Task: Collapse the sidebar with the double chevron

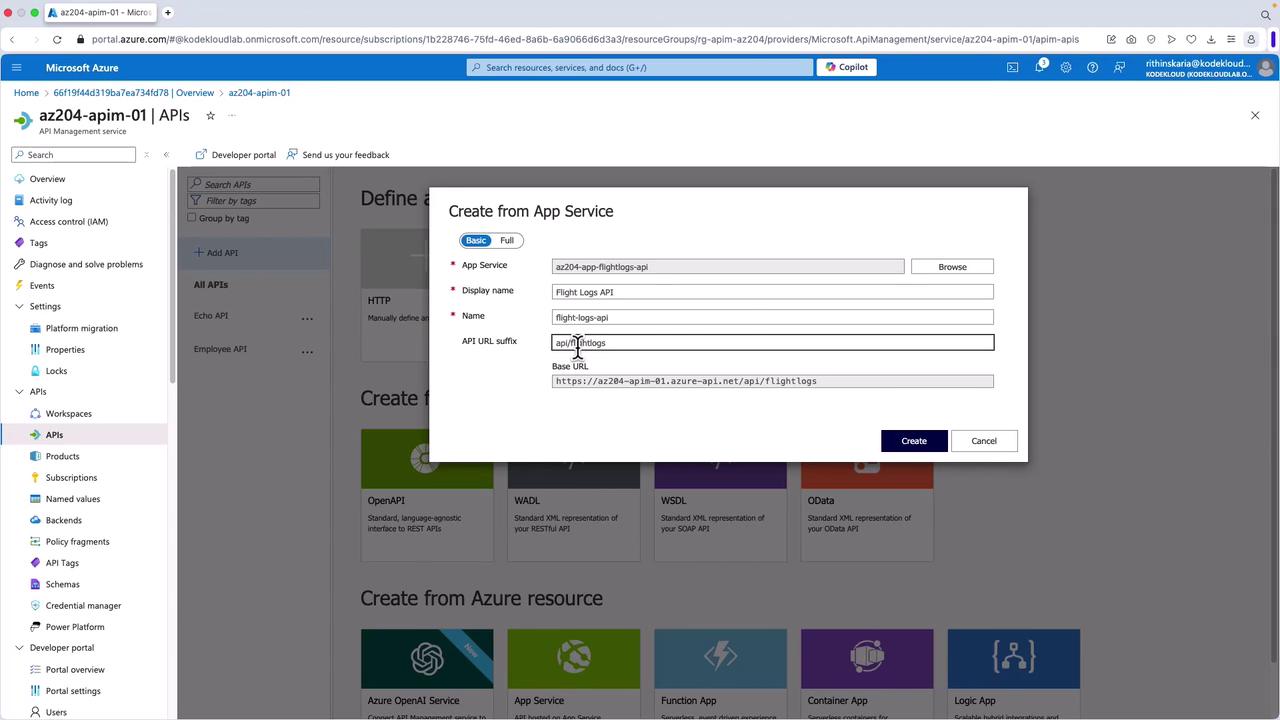Action: point(166,155)
